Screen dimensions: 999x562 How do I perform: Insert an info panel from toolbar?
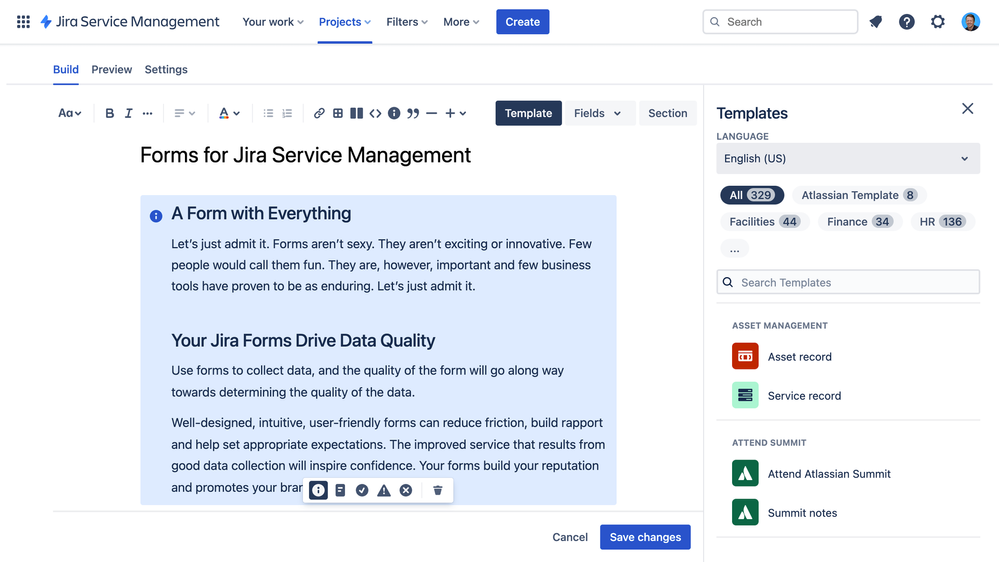tap(394, 113)
